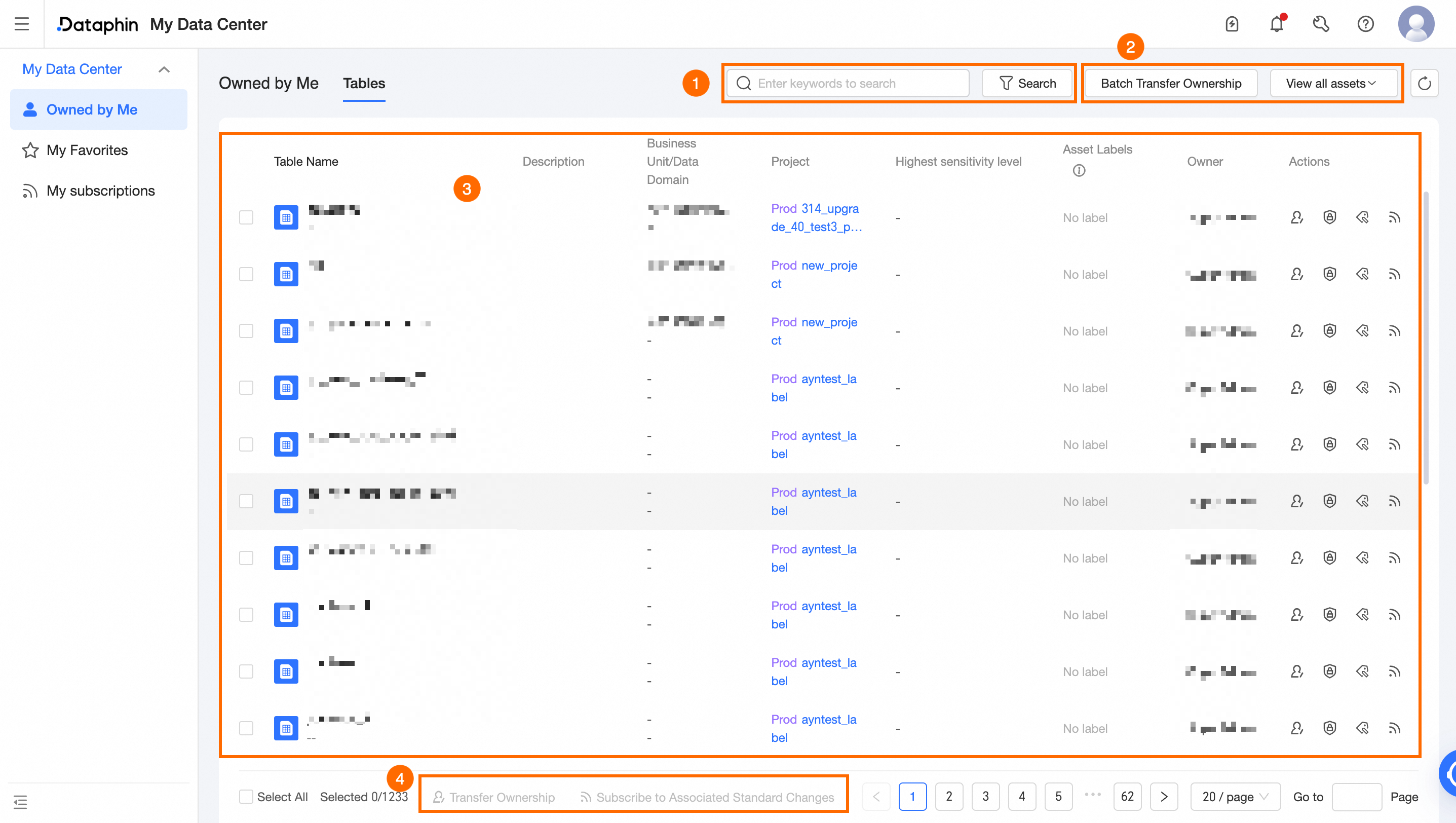Click the magnifier icon in the search box
The height and width of the screenshot is (823, 1456).
744,84
